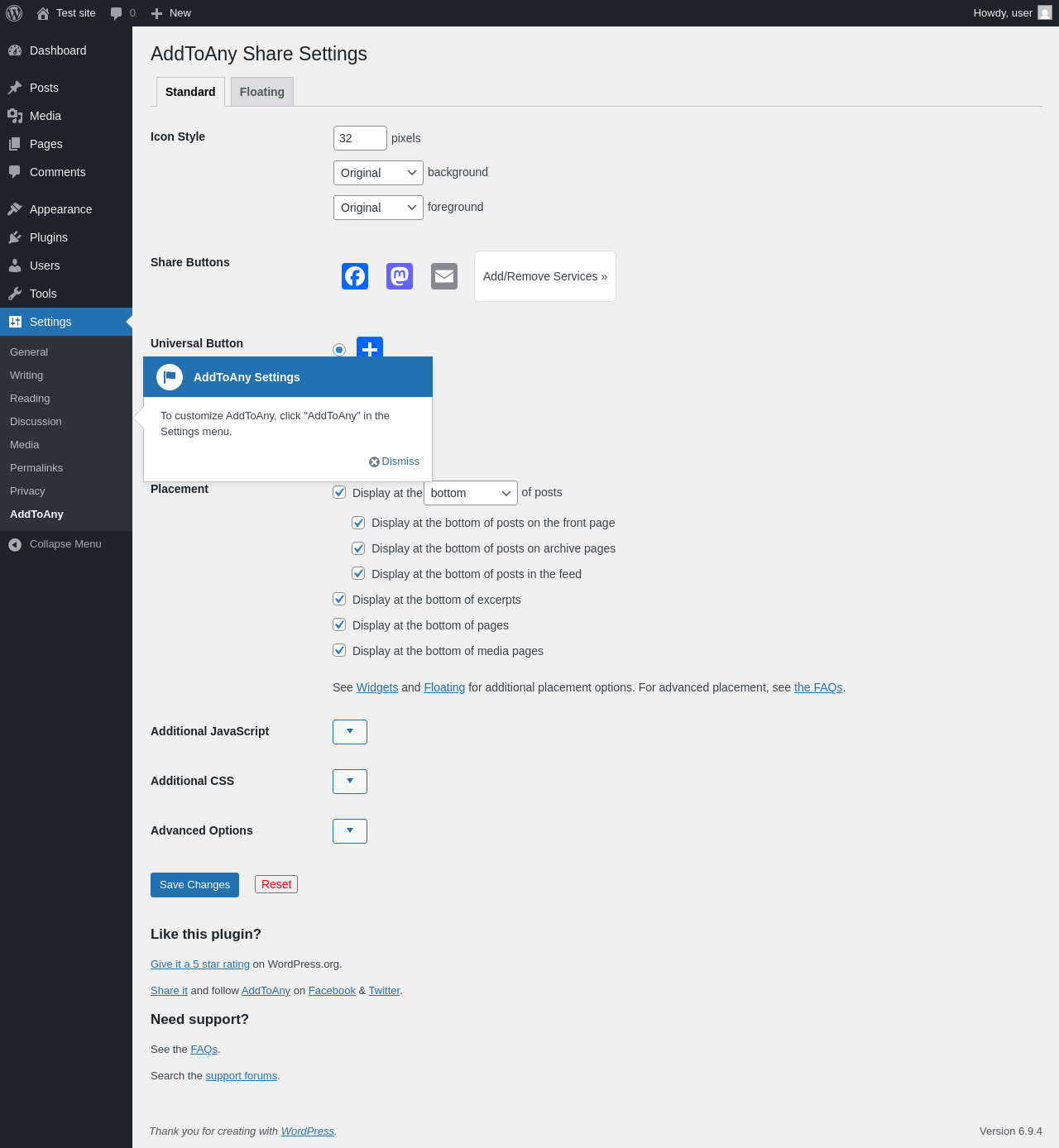The image size is (1059, 1148).
Task: Toggle display at the bottom of media pages
Action: 339,650
